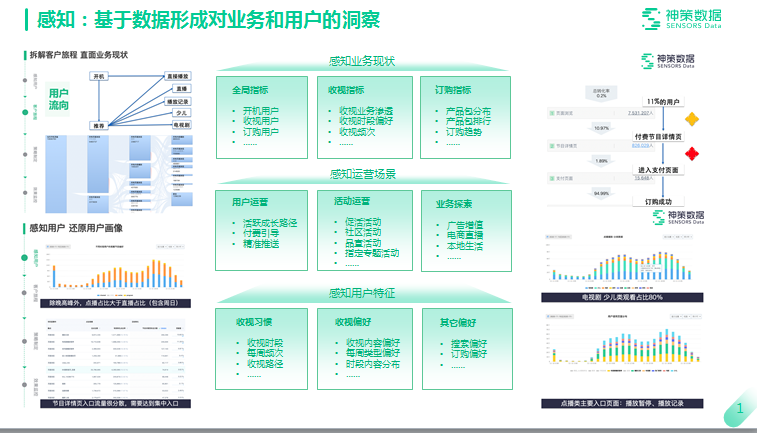Click the 搜索偏好 bullet item
The height and width of the screenshot is (433, 757).
(469, 344)
